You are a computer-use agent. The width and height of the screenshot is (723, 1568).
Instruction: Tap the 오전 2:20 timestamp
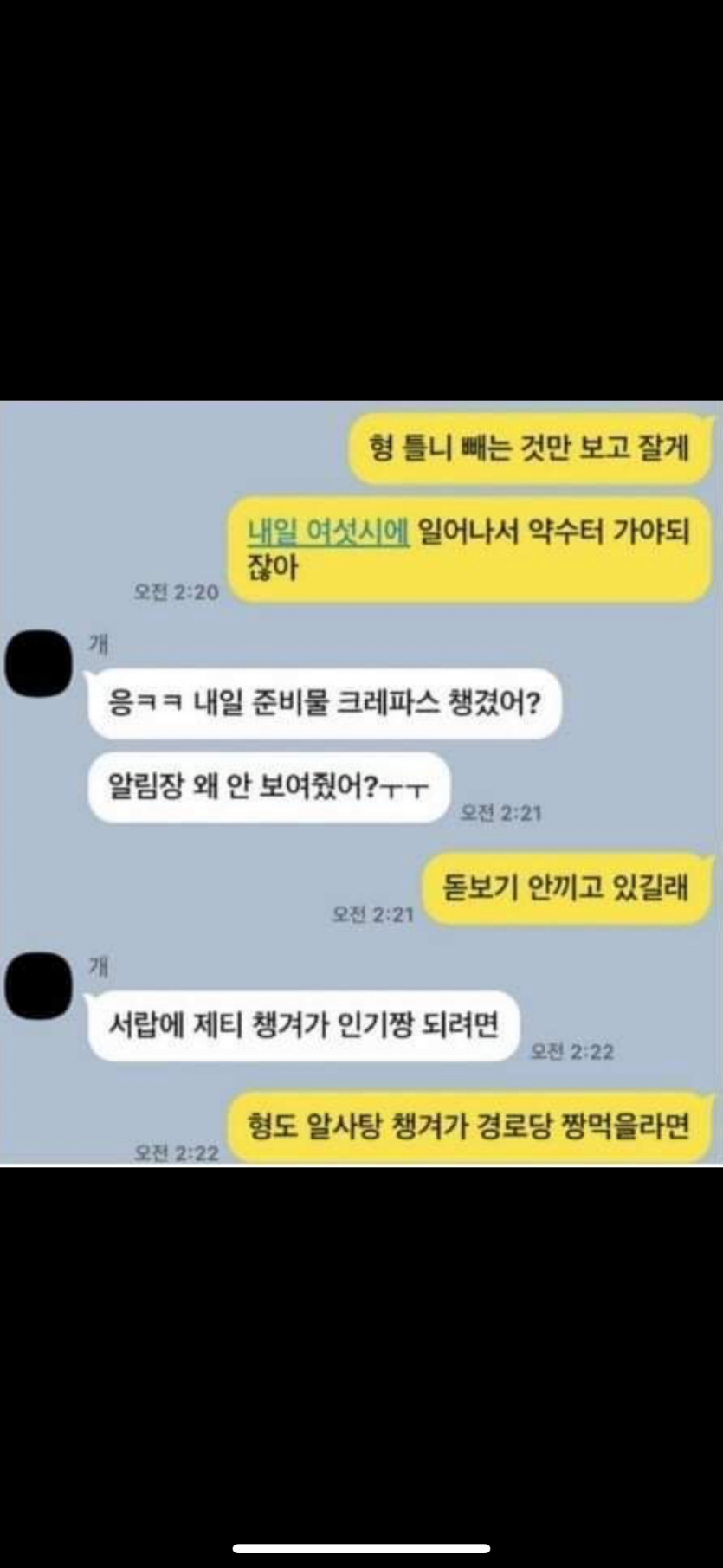176,592
